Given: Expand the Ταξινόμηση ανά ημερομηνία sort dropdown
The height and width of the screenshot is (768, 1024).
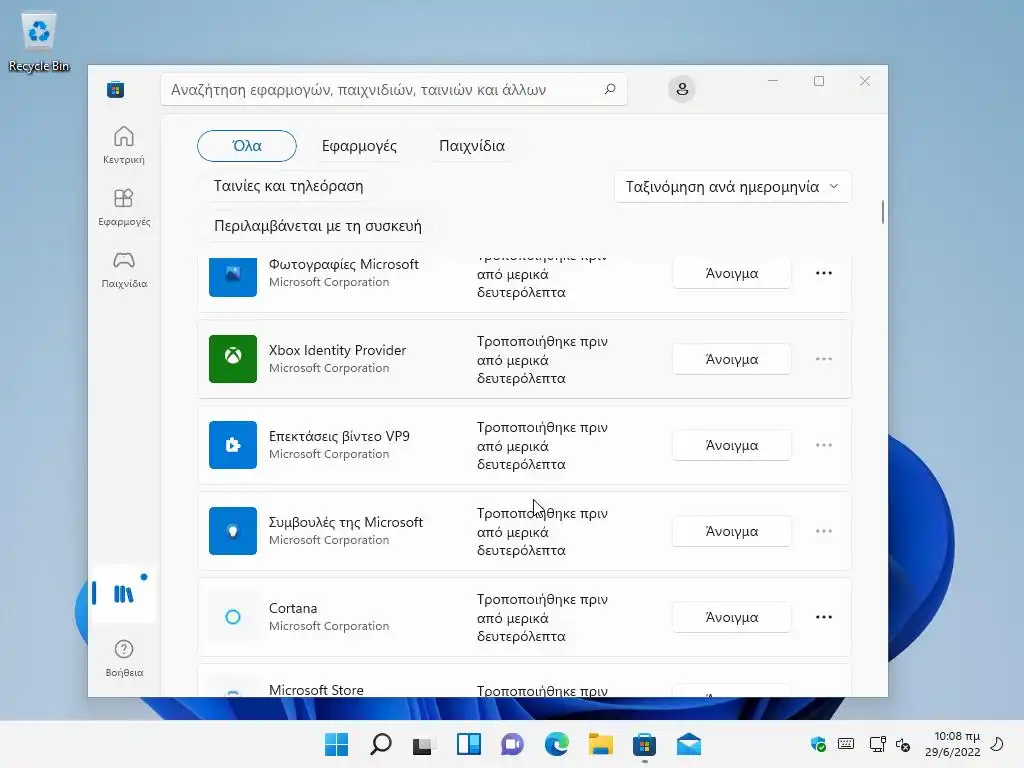Looking at the screenshot, I should pos(732,187).
